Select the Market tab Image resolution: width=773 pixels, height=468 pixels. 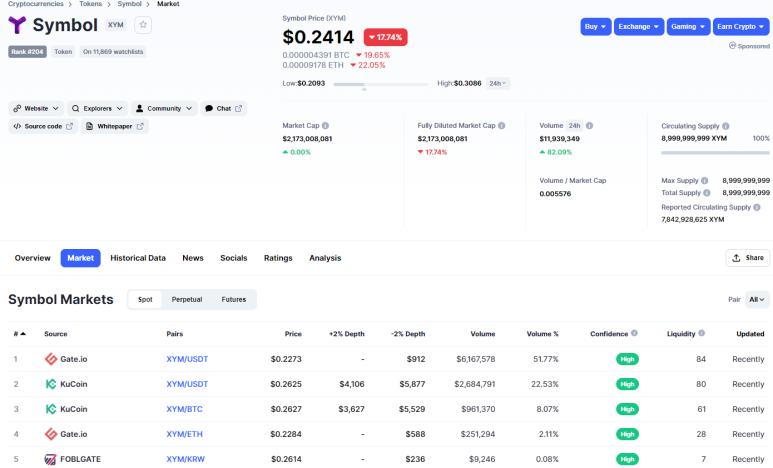coord(80,258)
